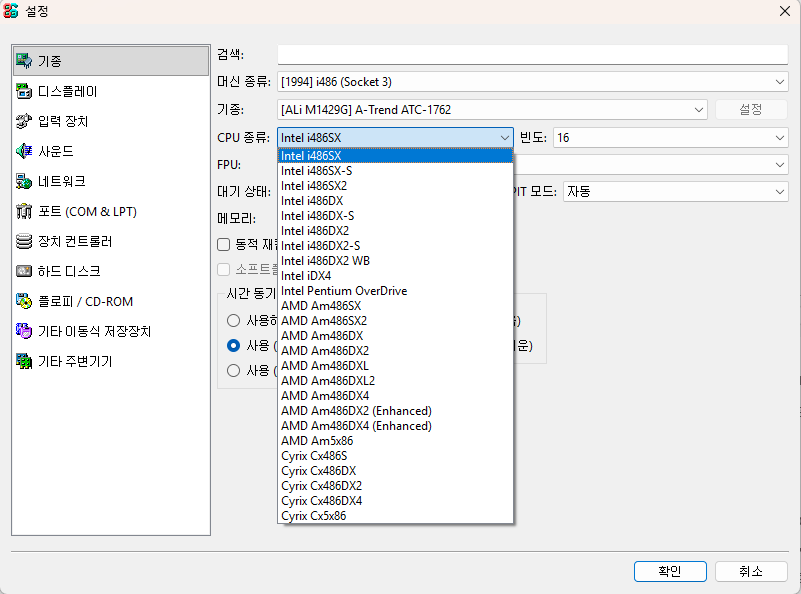
Task: Choose AMD Am486DXL option
Action: point(395,366)
